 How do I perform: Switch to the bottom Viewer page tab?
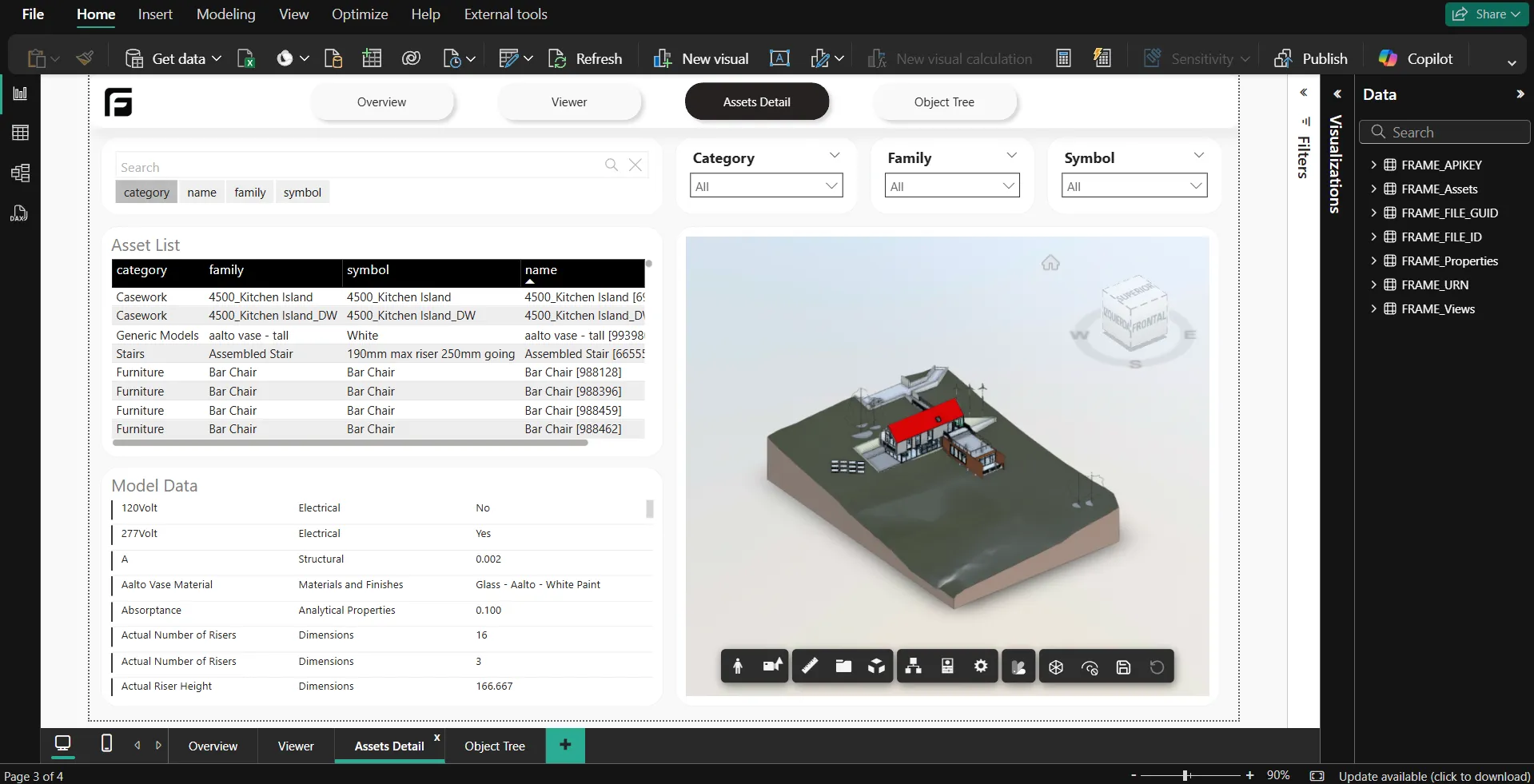click(296, 746)
